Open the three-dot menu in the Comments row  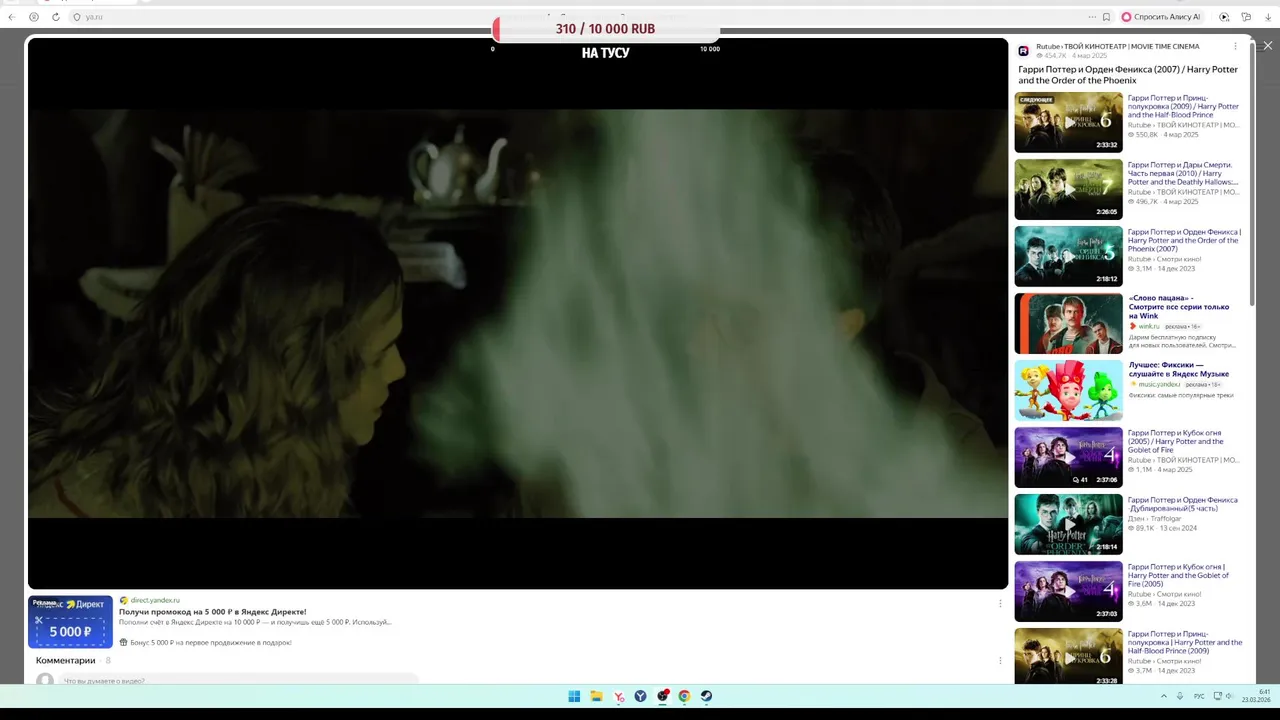click(1000, 660)
